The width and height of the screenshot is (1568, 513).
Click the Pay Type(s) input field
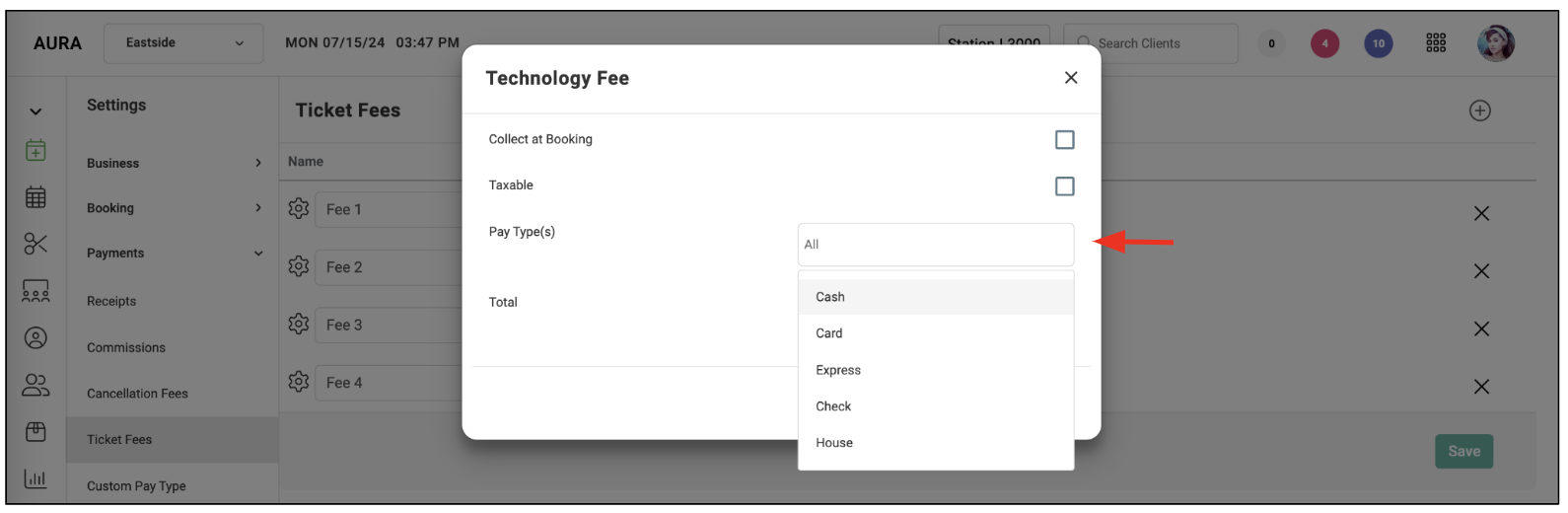(935, 245)
